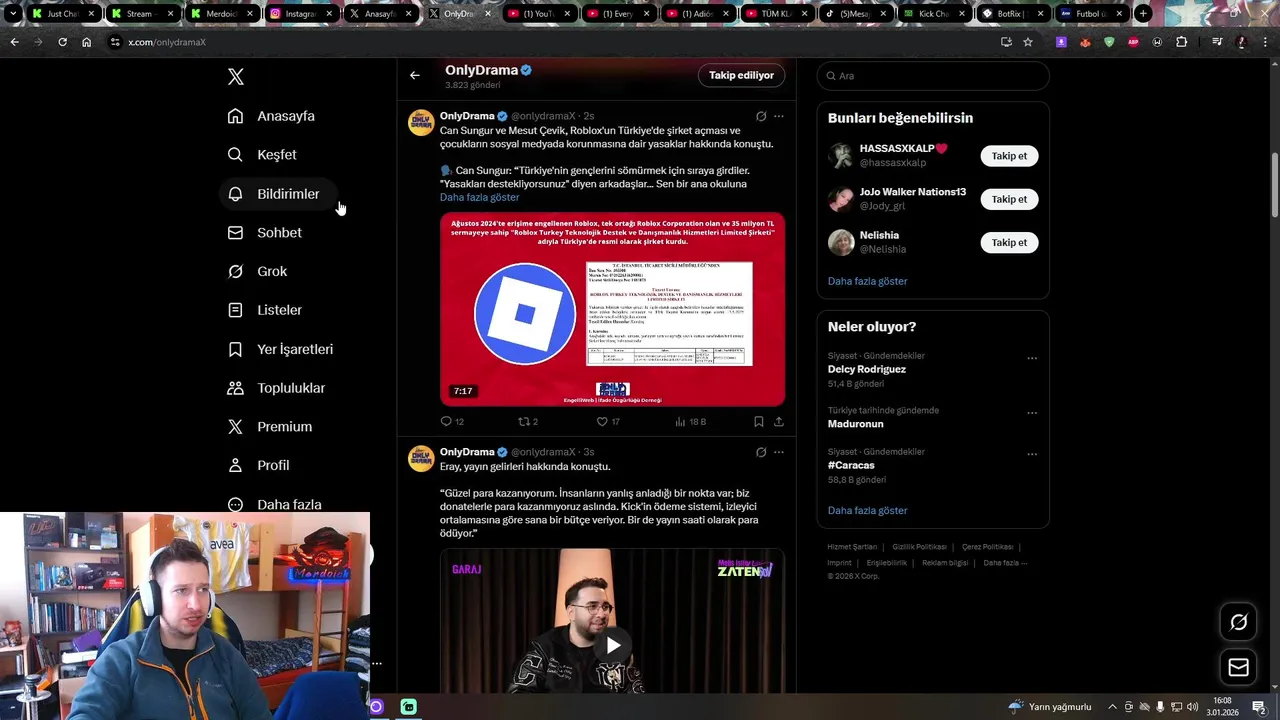This screenshot has height=720, width=1280.
Task: Open Profil in the sidebar
Action: coord(259,466)
